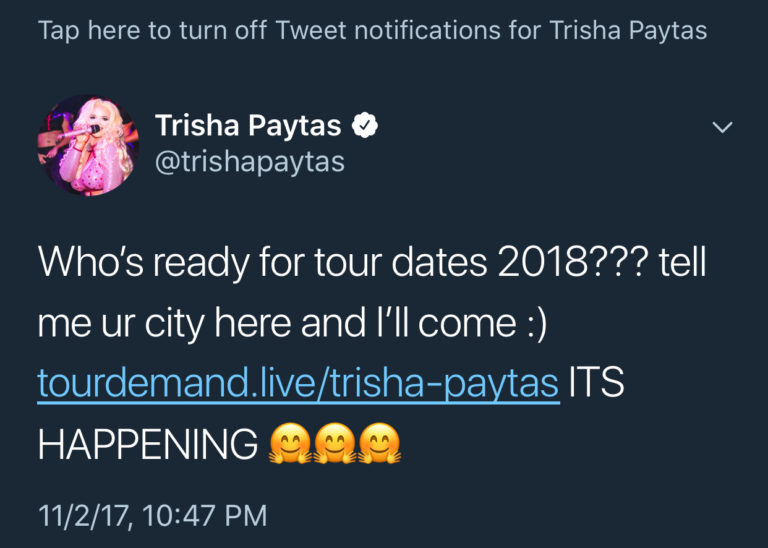Tap "Trisha Paytas" in the notification banner
The height and width of the screenshot is (548, 768).
(x=628, y=30)
